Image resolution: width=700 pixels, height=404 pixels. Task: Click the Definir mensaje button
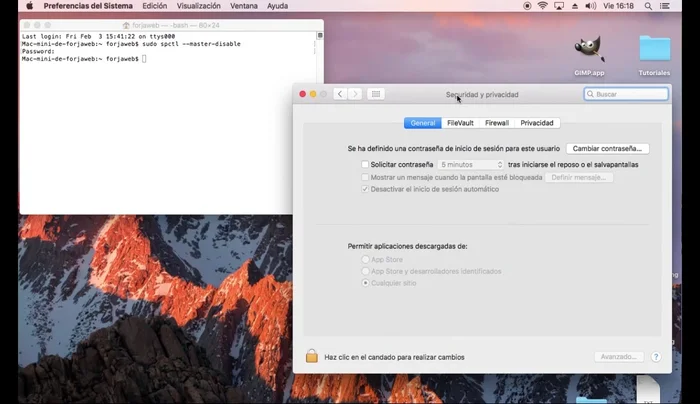pos(579,177)
